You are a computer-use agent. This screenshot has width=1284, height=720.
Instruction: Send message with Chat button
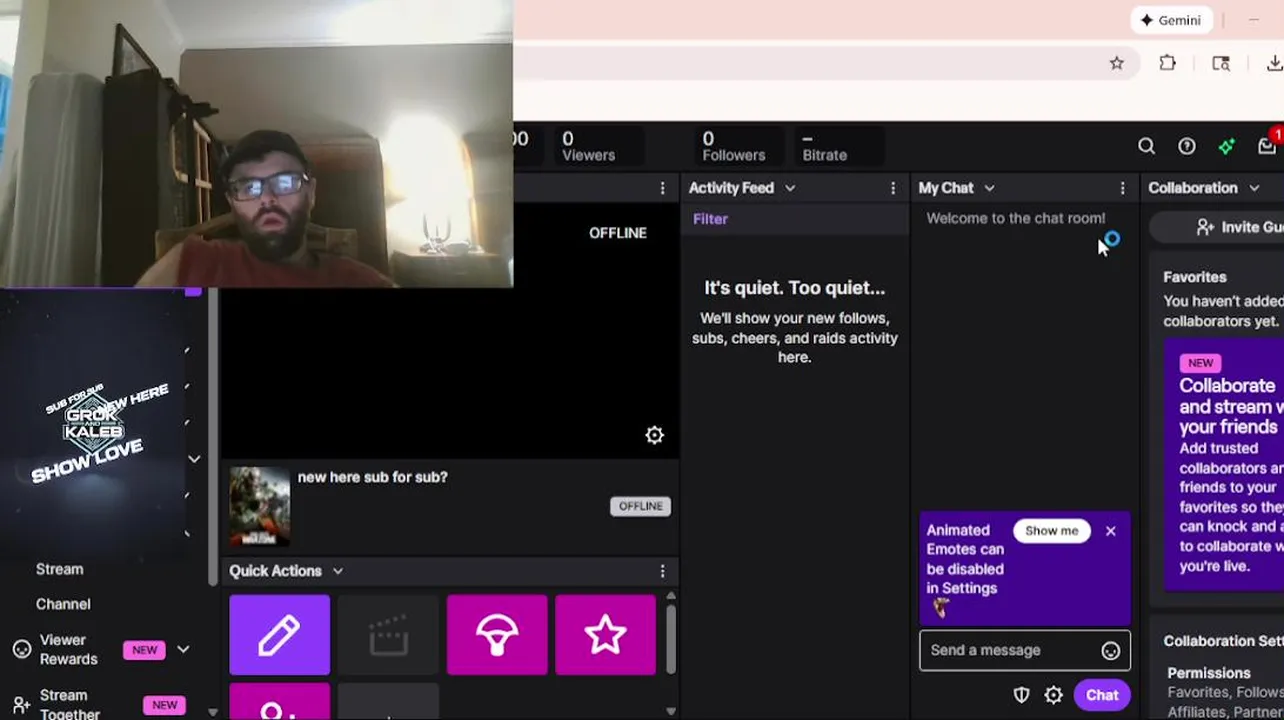click(x=1102, y=695)
